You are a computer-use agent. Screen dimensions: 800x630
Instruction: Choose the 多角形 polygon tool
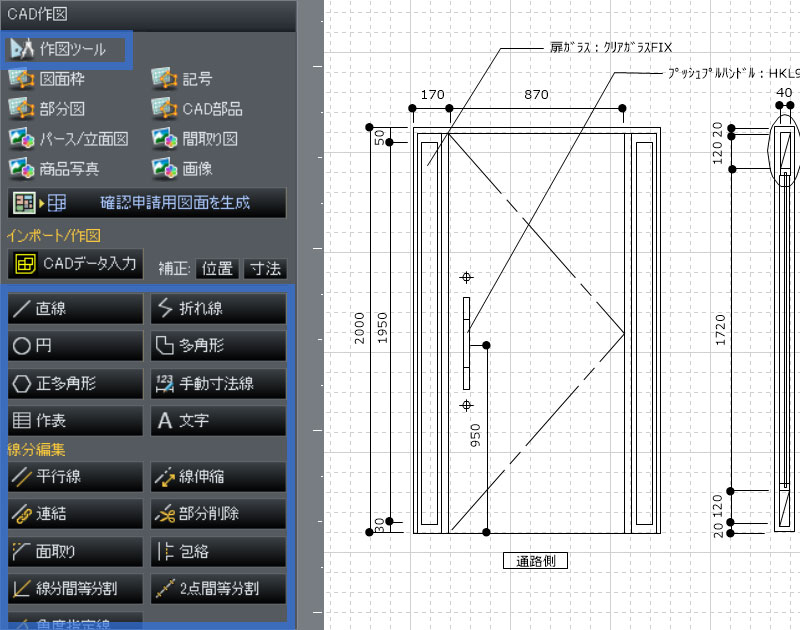tap(217, 346)
